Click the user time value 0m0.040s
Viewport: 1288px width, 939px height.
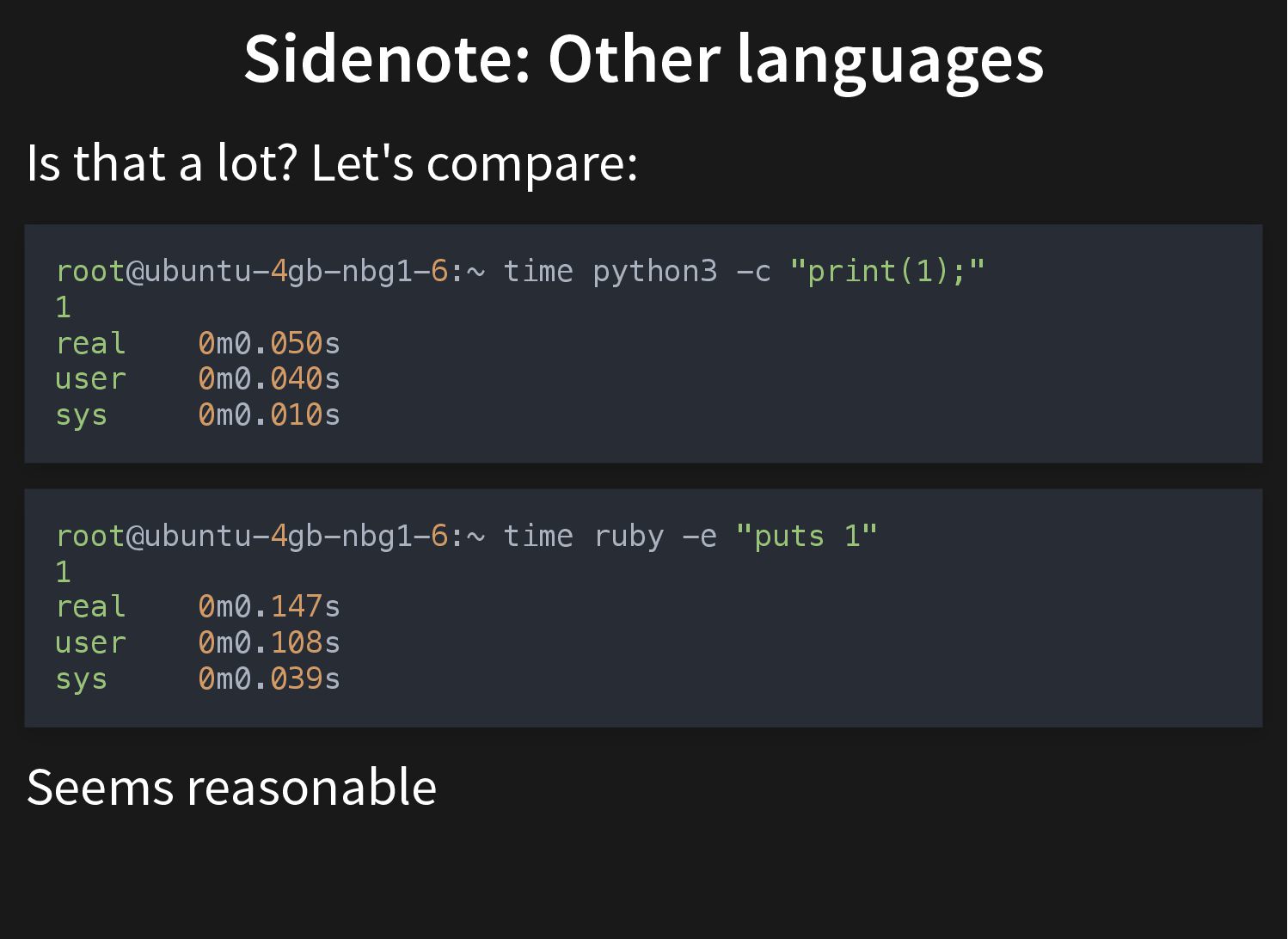269,379
